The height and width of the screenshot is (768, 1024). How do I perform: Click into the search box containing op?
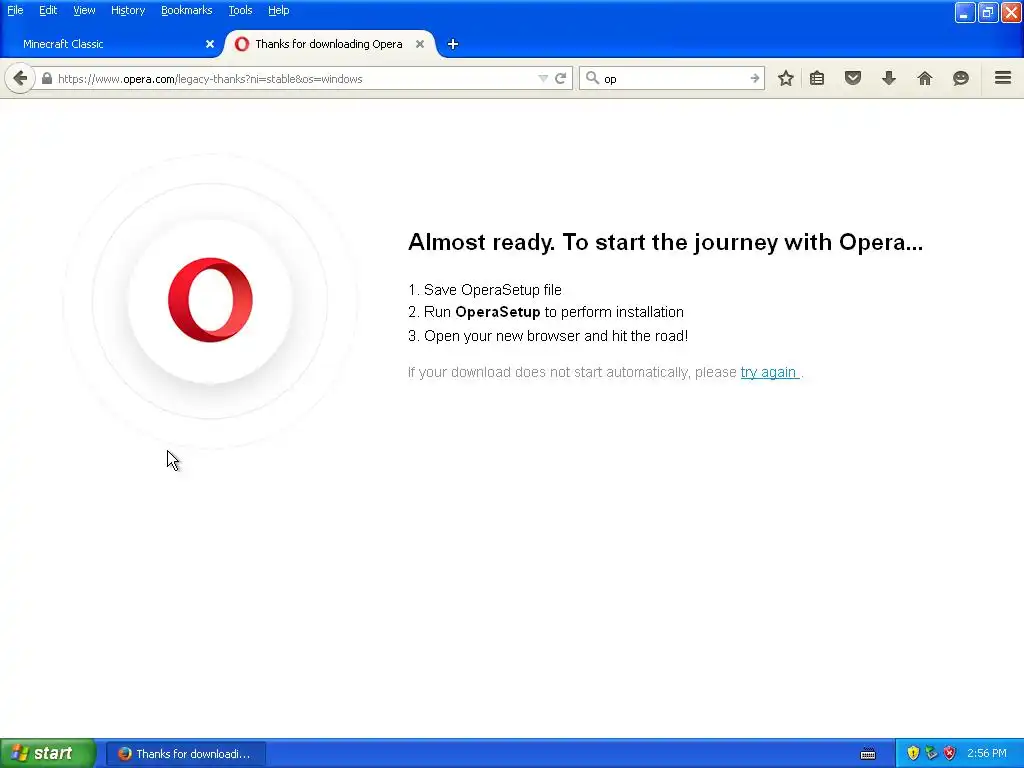tap(674, 79)
